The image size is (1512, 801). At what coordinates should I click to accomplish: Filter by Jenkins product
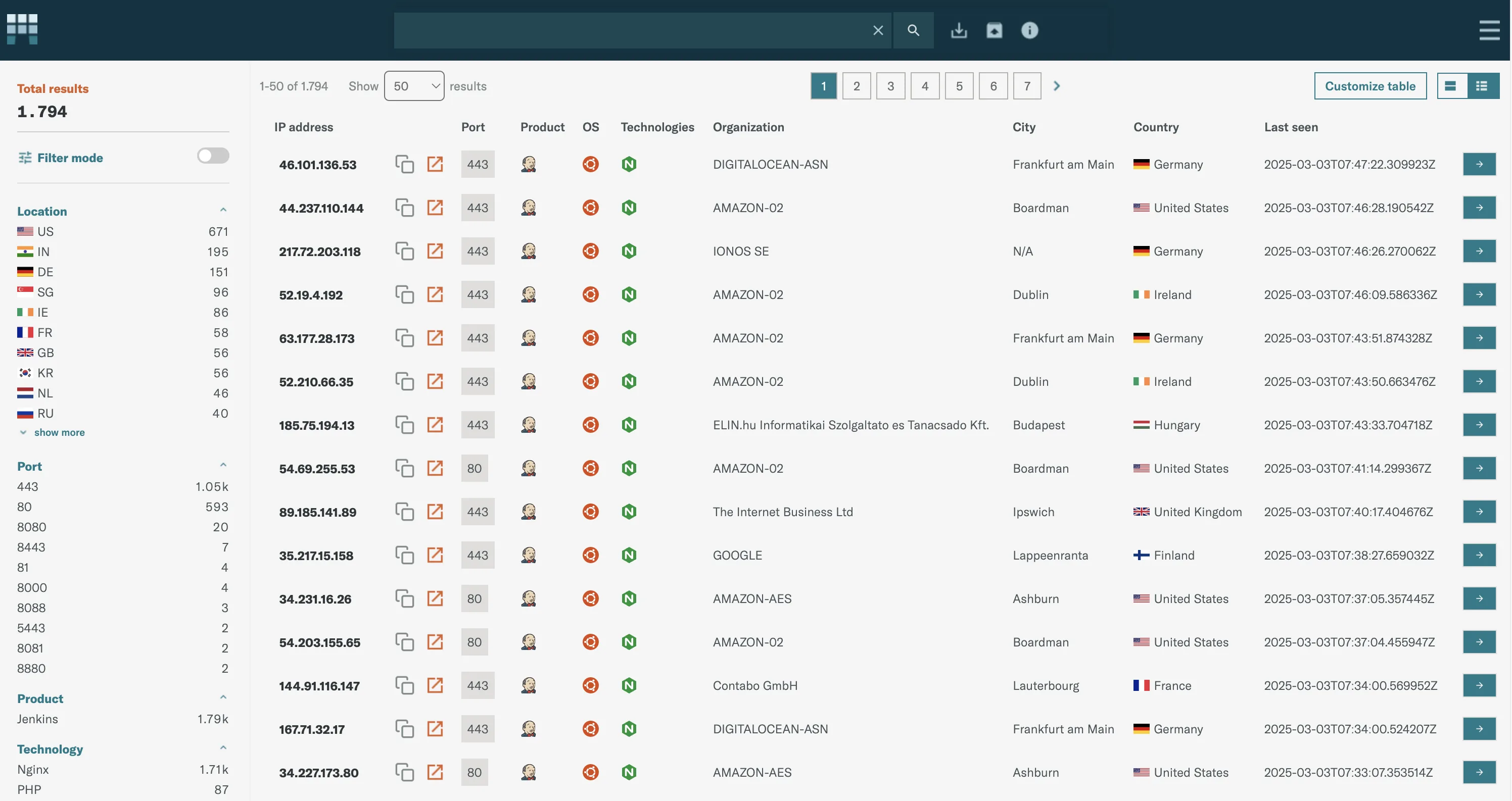tap(123, 719)
